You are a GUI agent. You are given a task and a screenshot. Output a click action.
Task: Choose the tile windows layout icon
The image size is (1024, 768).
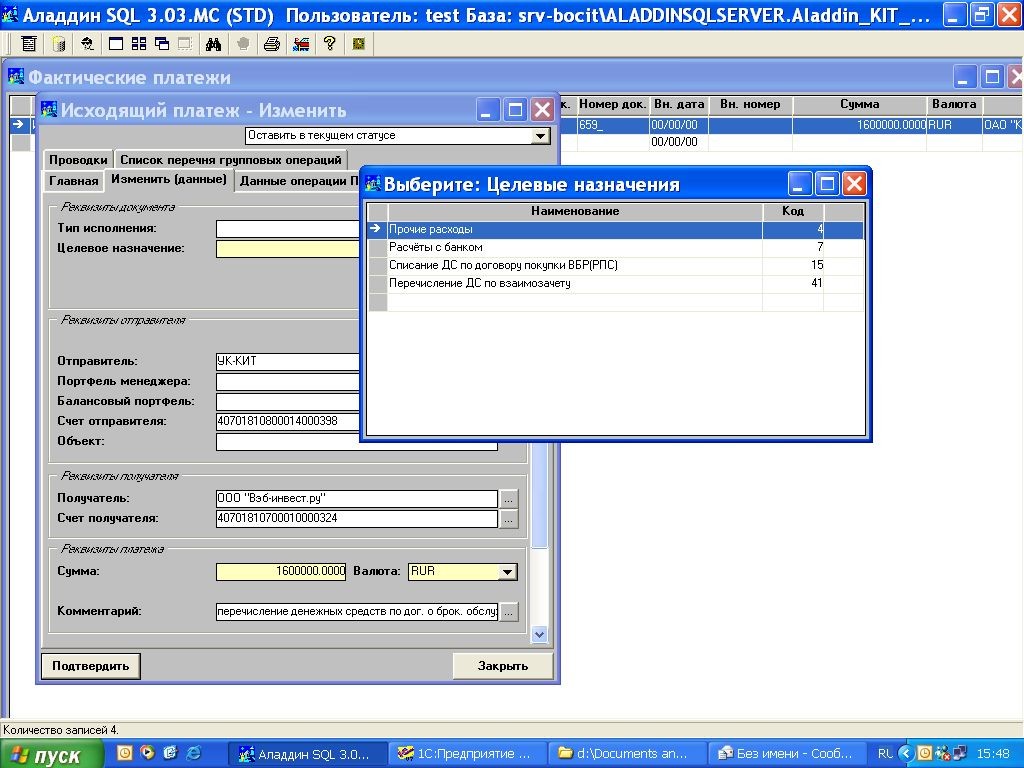[139, 44]
